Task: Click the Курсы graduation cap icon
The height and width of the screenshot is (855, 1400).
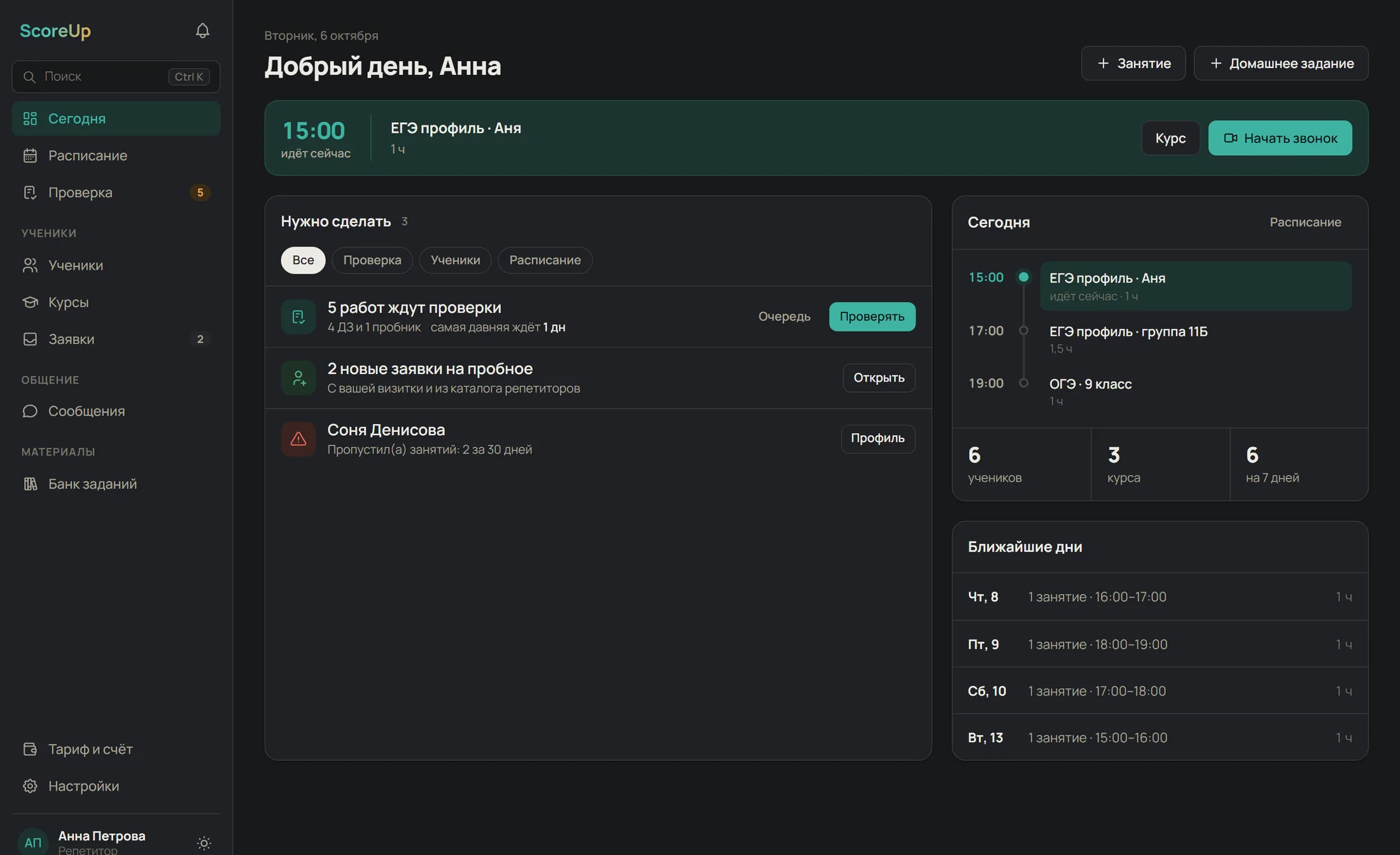Action: click(30, 302)
